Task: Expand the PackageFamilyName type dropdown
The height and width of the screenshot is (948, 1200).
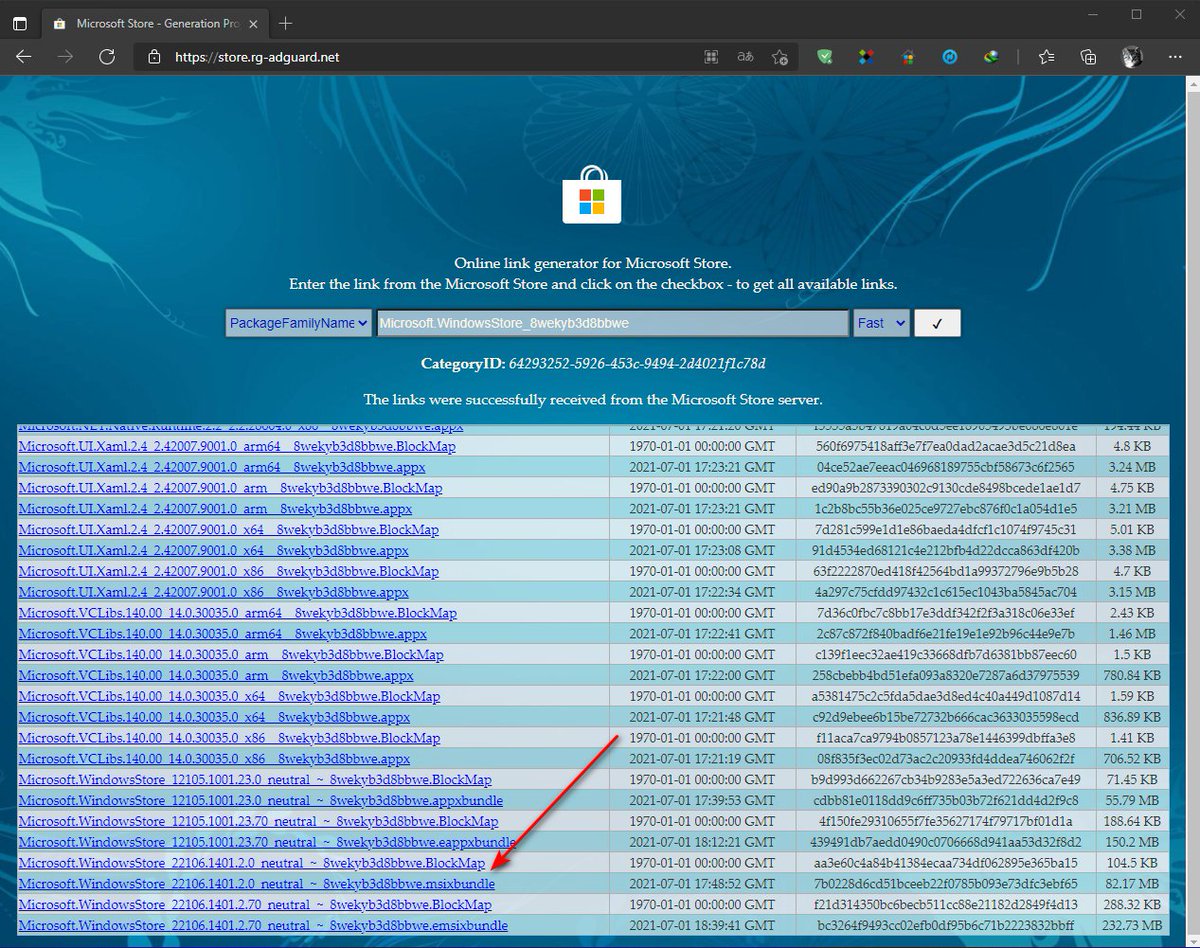Action: point(299,323)
